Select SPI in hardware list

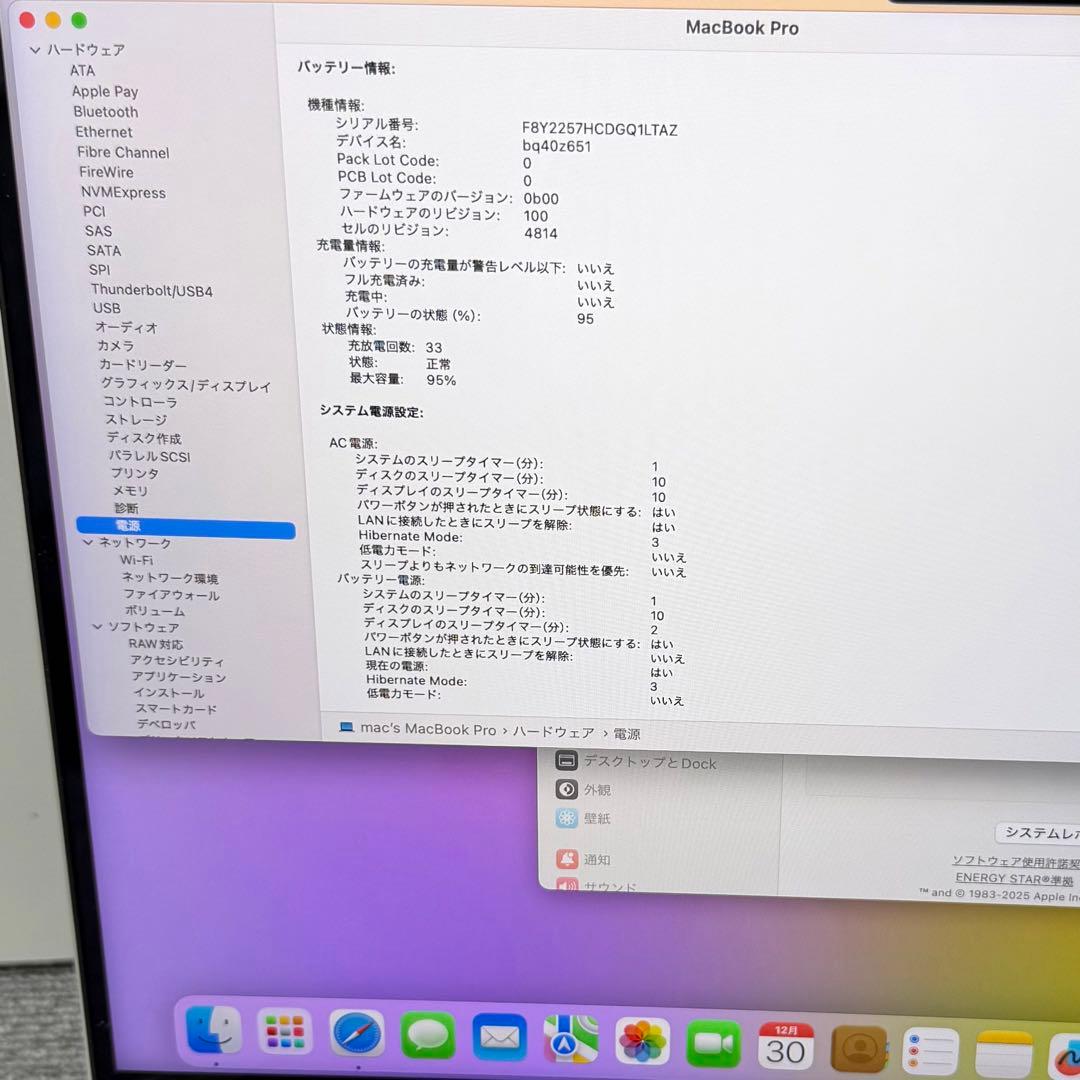[x=98, y=269]
